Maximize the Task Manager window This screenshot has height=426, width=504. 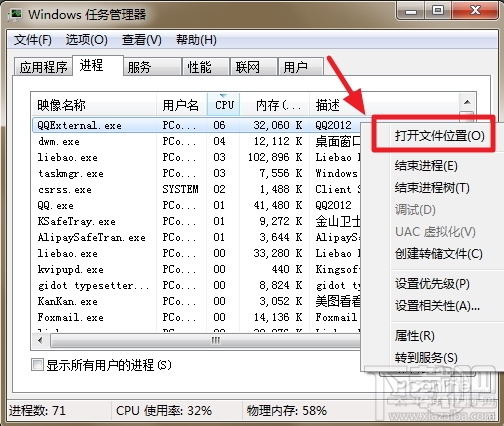click(438, 11)
